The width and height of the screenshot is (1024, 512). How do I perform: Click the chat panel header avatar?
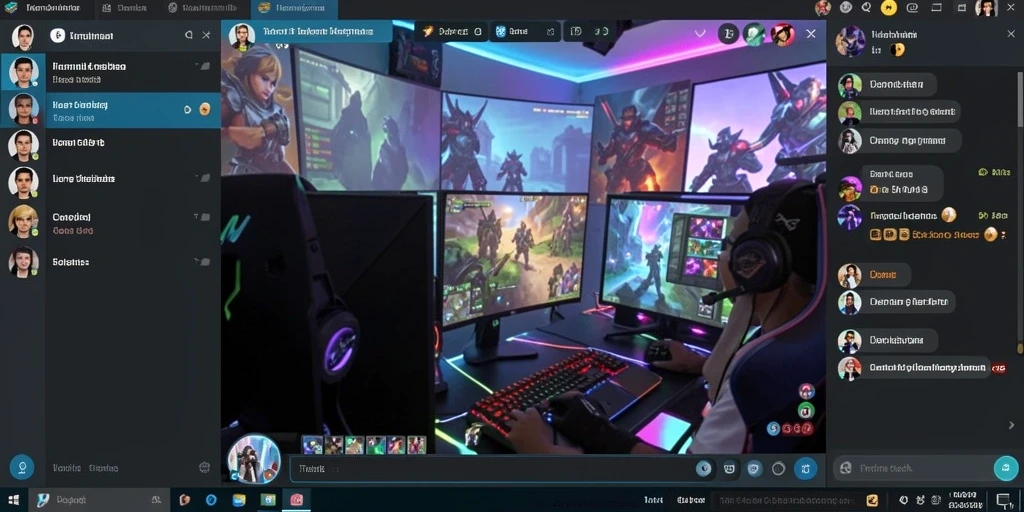[850, 41]
